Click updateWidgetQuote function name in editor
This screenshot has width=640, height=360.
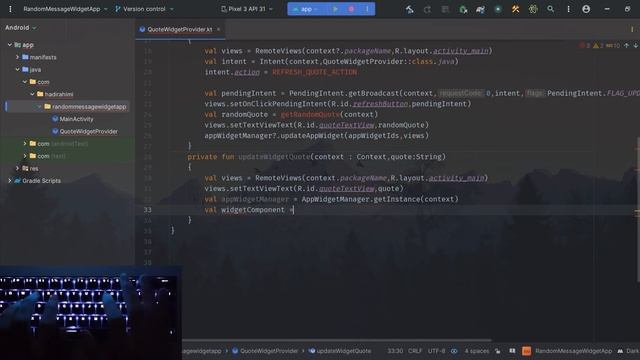274,157
